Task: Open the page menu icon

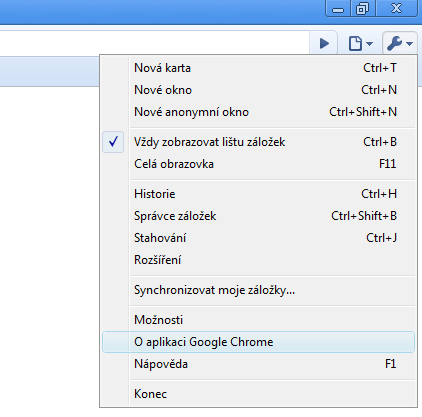Action: tap(355, 43)
